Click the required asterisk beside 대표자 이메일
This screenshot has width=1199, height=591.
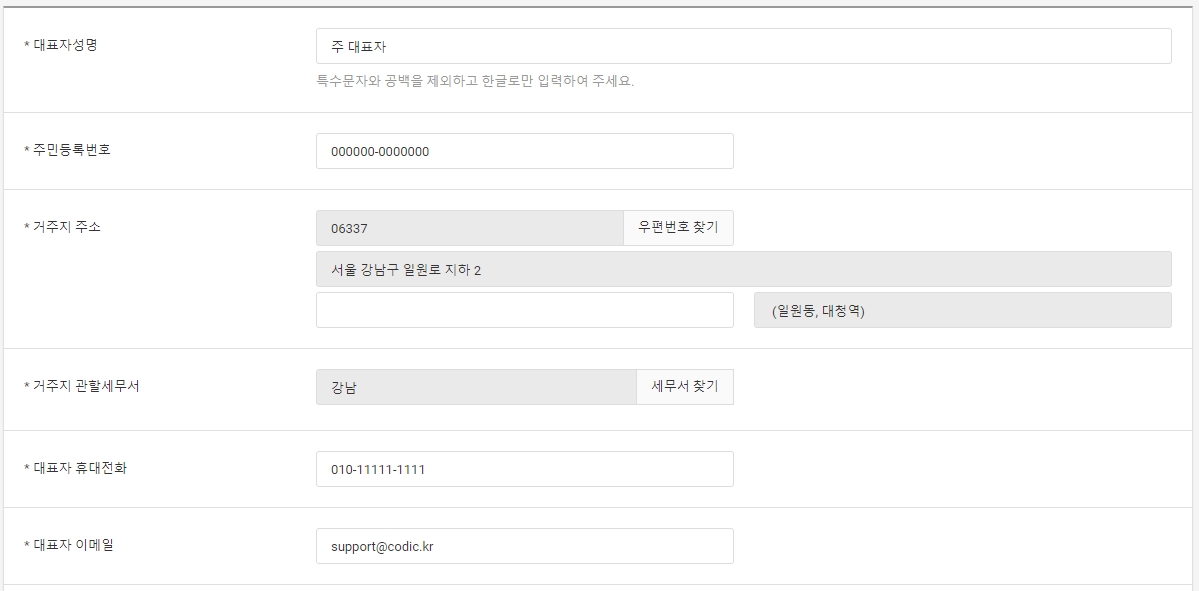(27, 544)
